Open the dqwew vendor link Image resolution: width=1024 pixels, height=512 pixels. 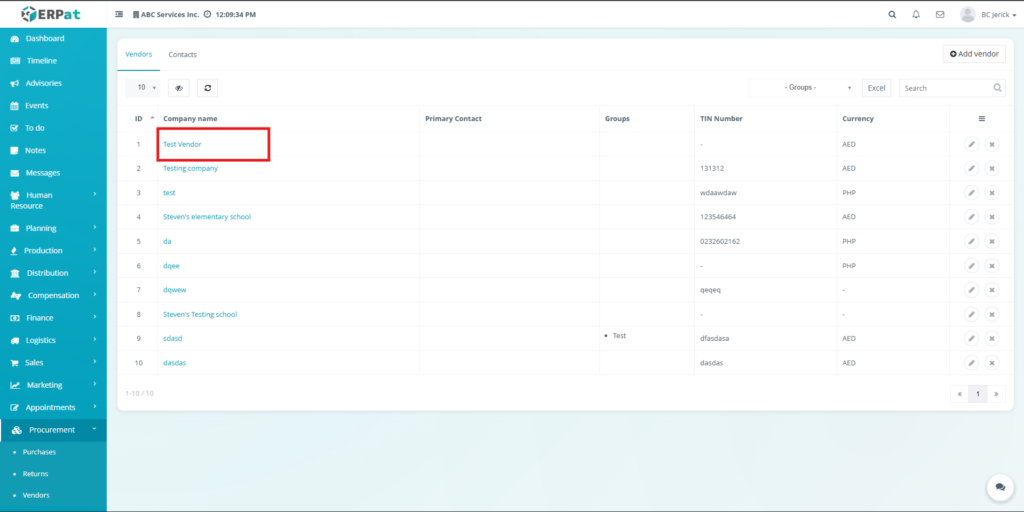click(175, 290)
